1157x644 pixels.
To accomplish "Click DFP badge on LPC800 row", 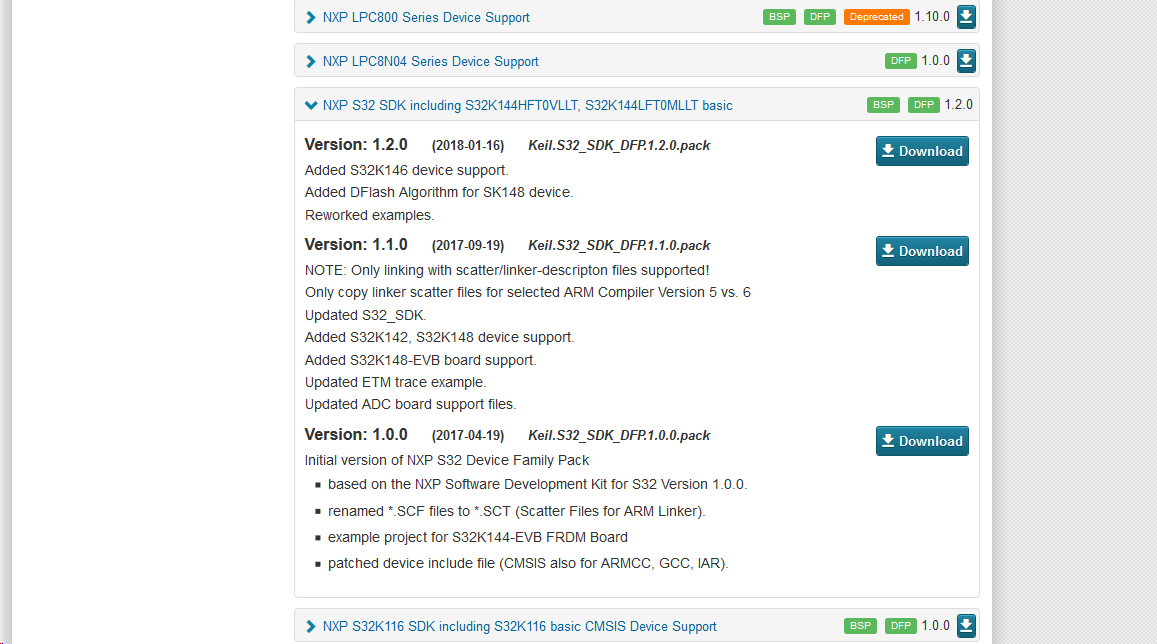I will coord(820,17).
